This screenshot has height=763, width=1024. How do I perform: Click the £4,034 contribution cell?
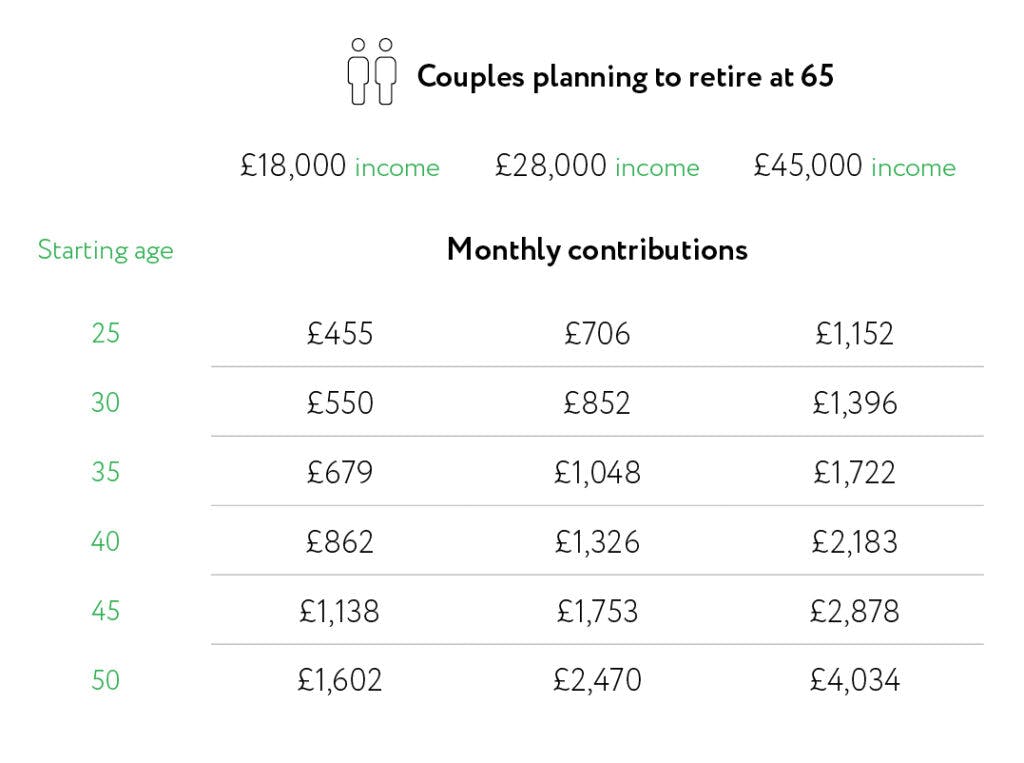[x=854, y=681]
